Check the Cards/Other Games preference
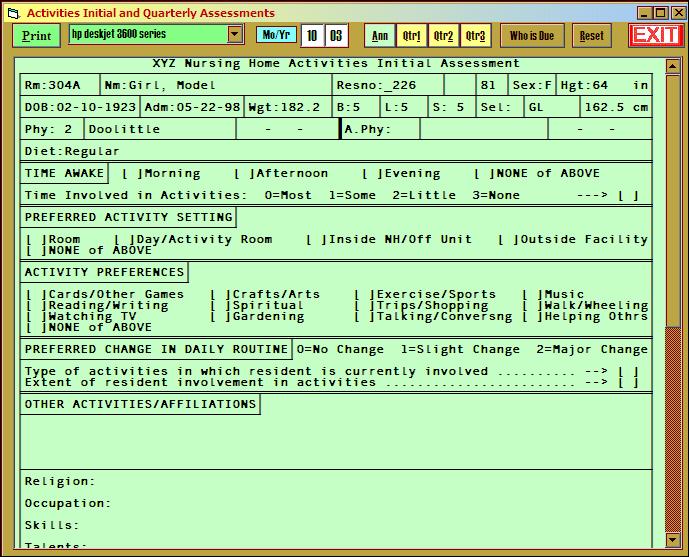Screen dimensions: 689x557 coord(36,294)
